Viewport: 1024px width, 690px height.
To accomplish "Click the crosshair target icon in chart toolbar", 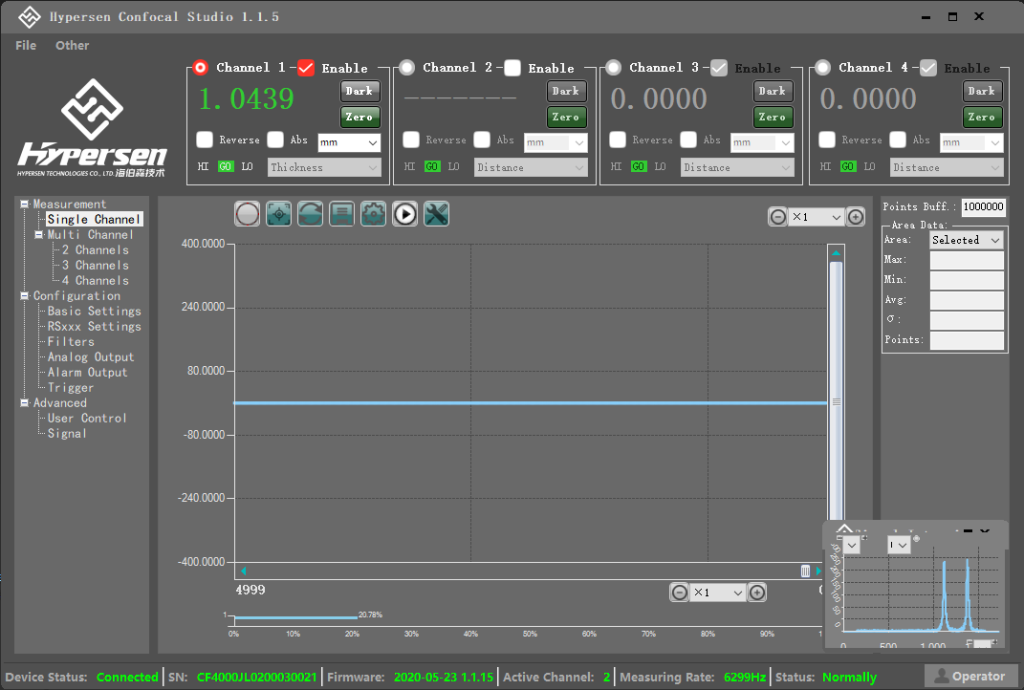I will [279, 214].
